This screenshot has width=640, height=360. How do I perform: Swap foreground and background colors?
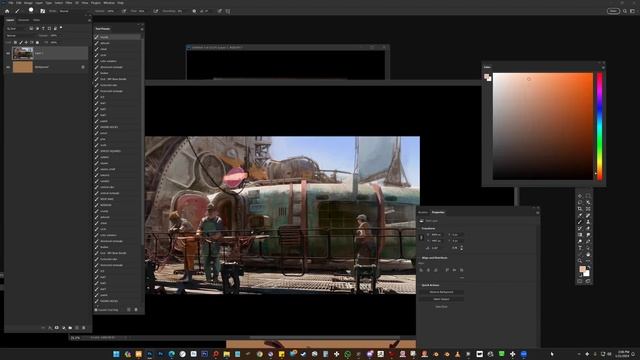(x=589, y=267)
